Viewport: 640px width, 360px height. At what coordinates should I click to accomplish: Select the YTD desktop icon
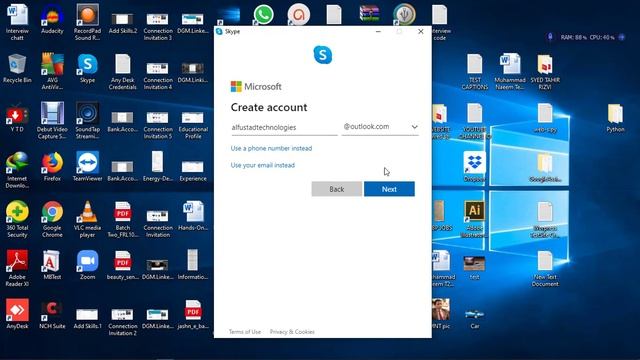pos(17,118)
